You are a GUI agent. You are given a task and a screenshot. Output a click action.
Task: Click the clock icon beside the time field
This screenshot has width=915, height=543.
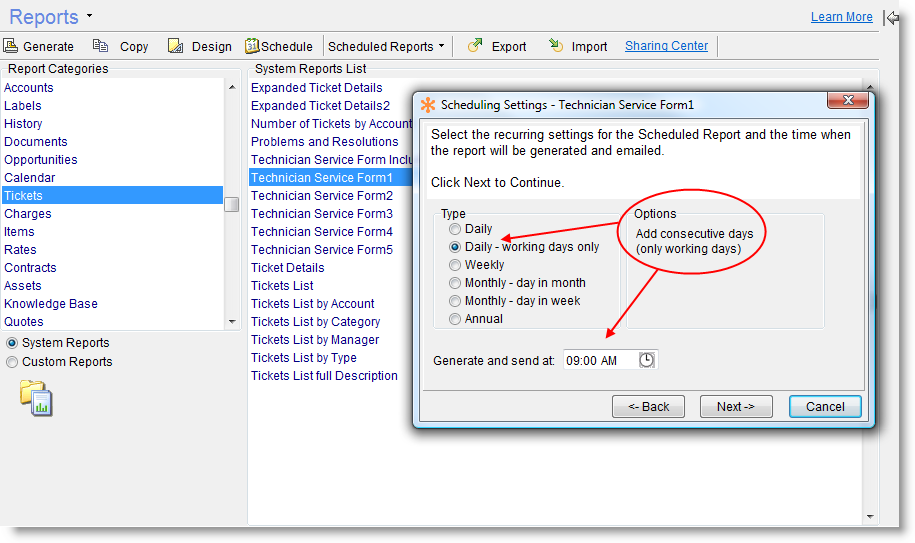point(647,360)
